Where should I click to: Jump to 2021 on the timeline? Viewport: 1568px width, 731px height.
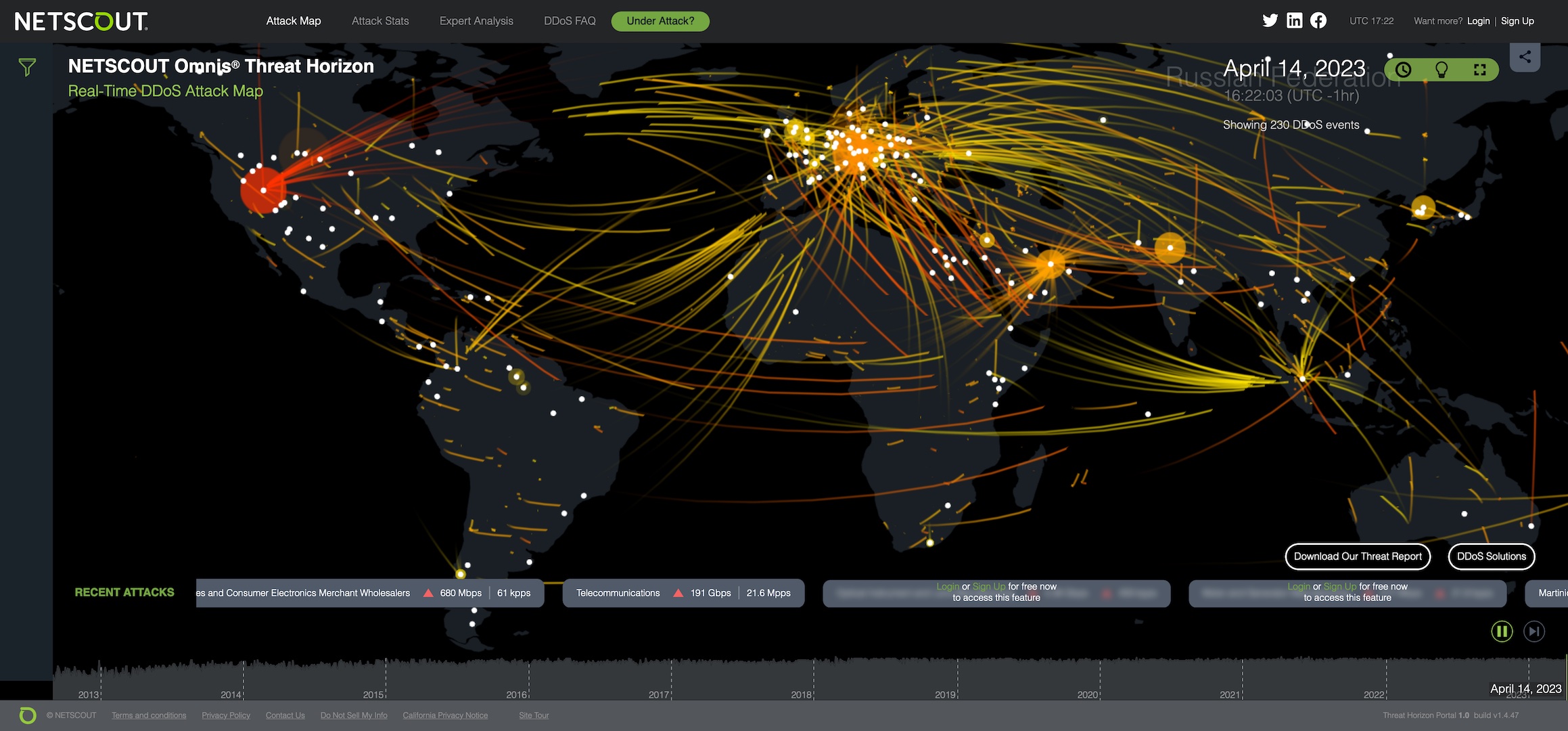[x=1230, y=694]
